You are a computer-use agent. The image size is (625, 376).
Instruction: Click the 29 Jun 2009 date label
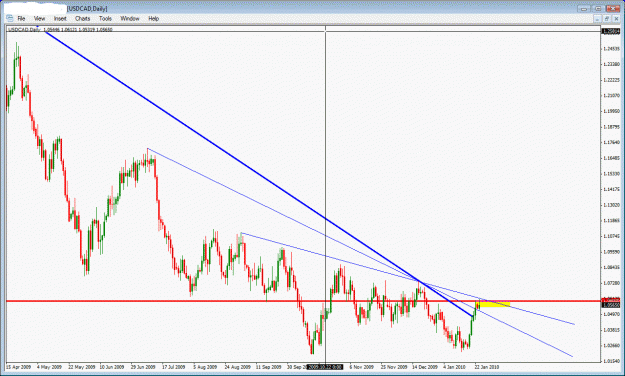point(143,367)
